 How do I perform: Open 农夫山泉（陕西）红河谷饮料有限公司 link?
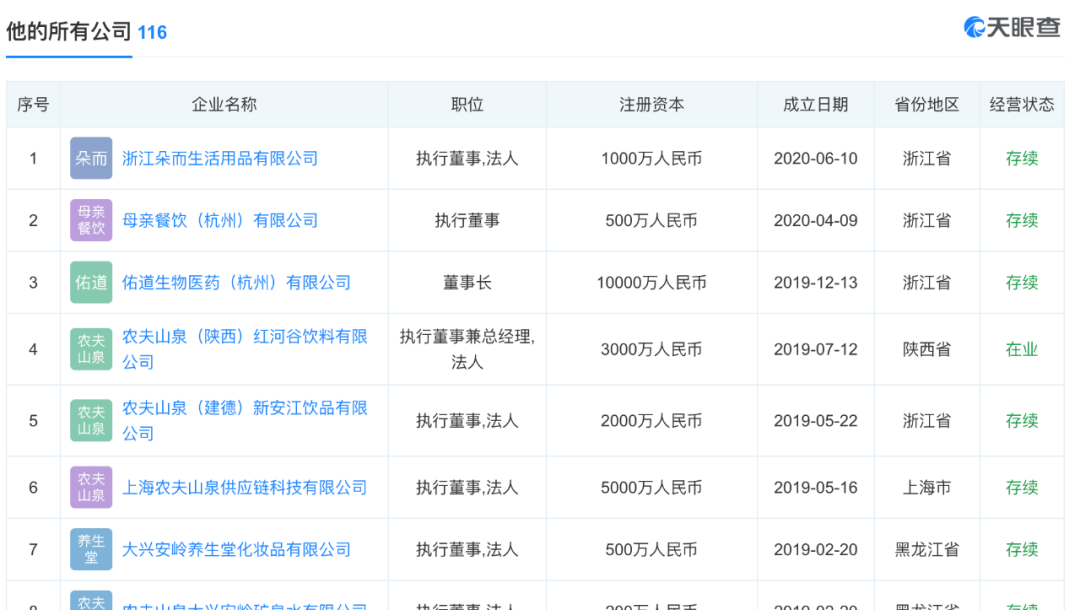click(x=245, y=349)
